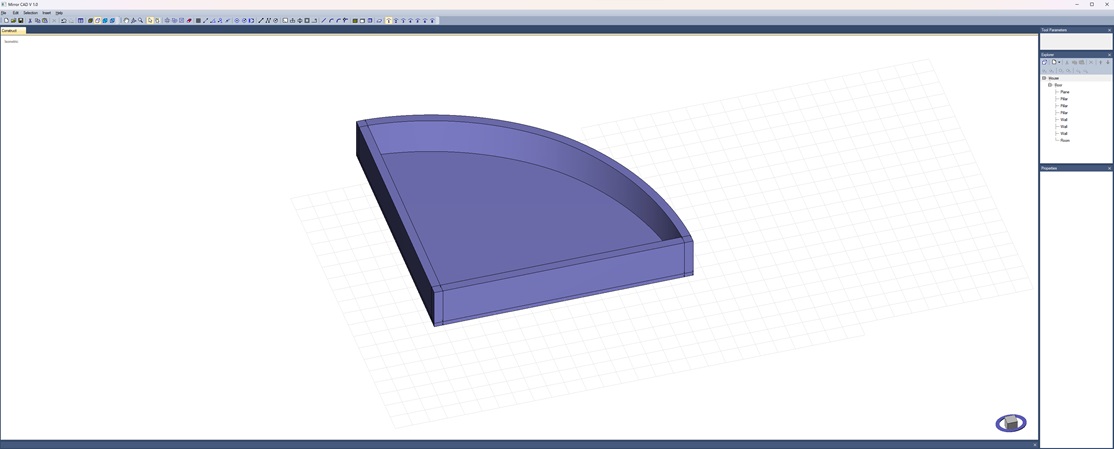Viewport: 1114px width, 449px height.
Task: Toggle the highlighted wireframe display mode button
Action: 97,20
